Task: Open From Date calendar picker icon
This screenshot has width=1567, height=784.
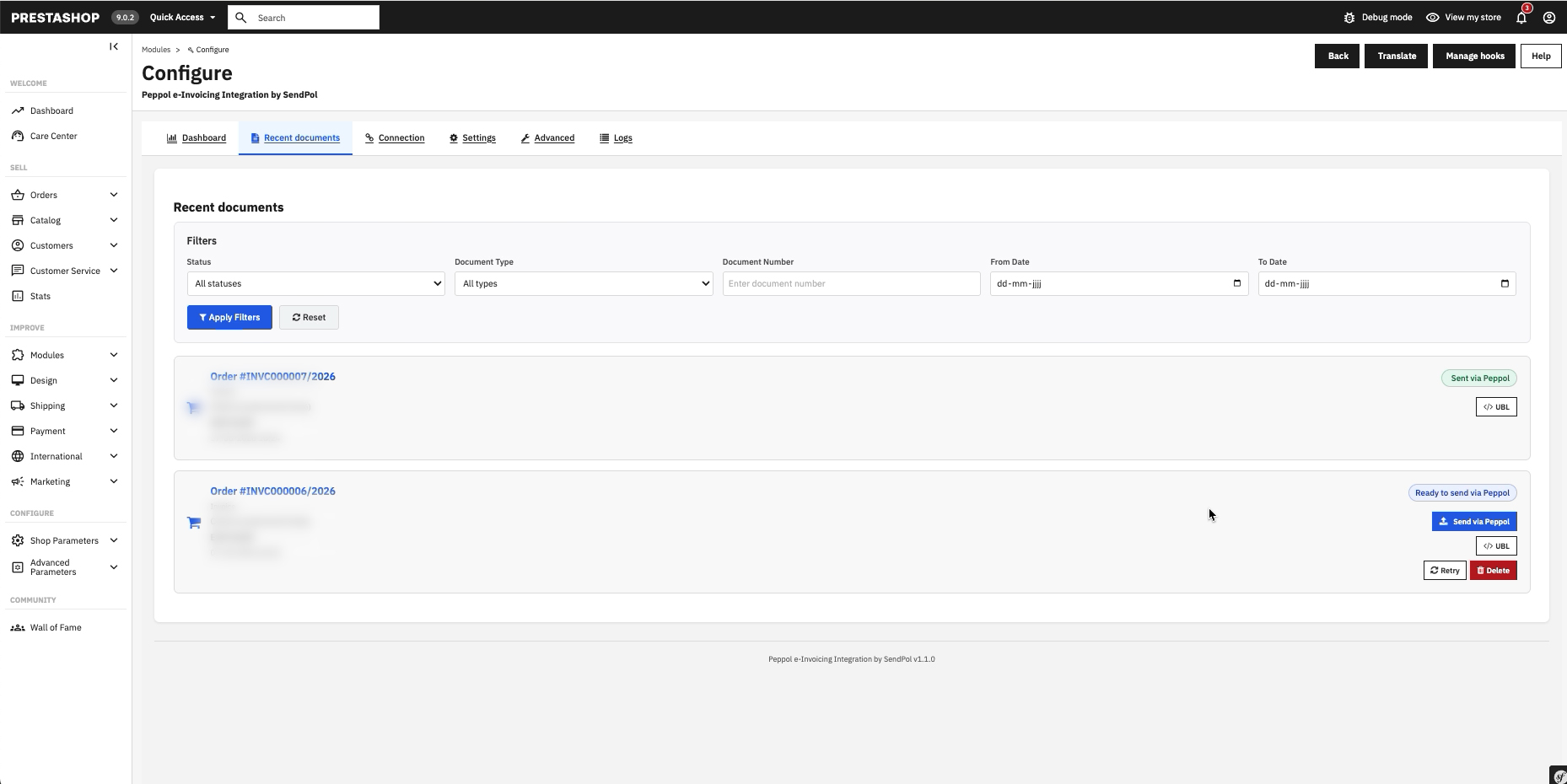Action: [x=1237, y=283]
